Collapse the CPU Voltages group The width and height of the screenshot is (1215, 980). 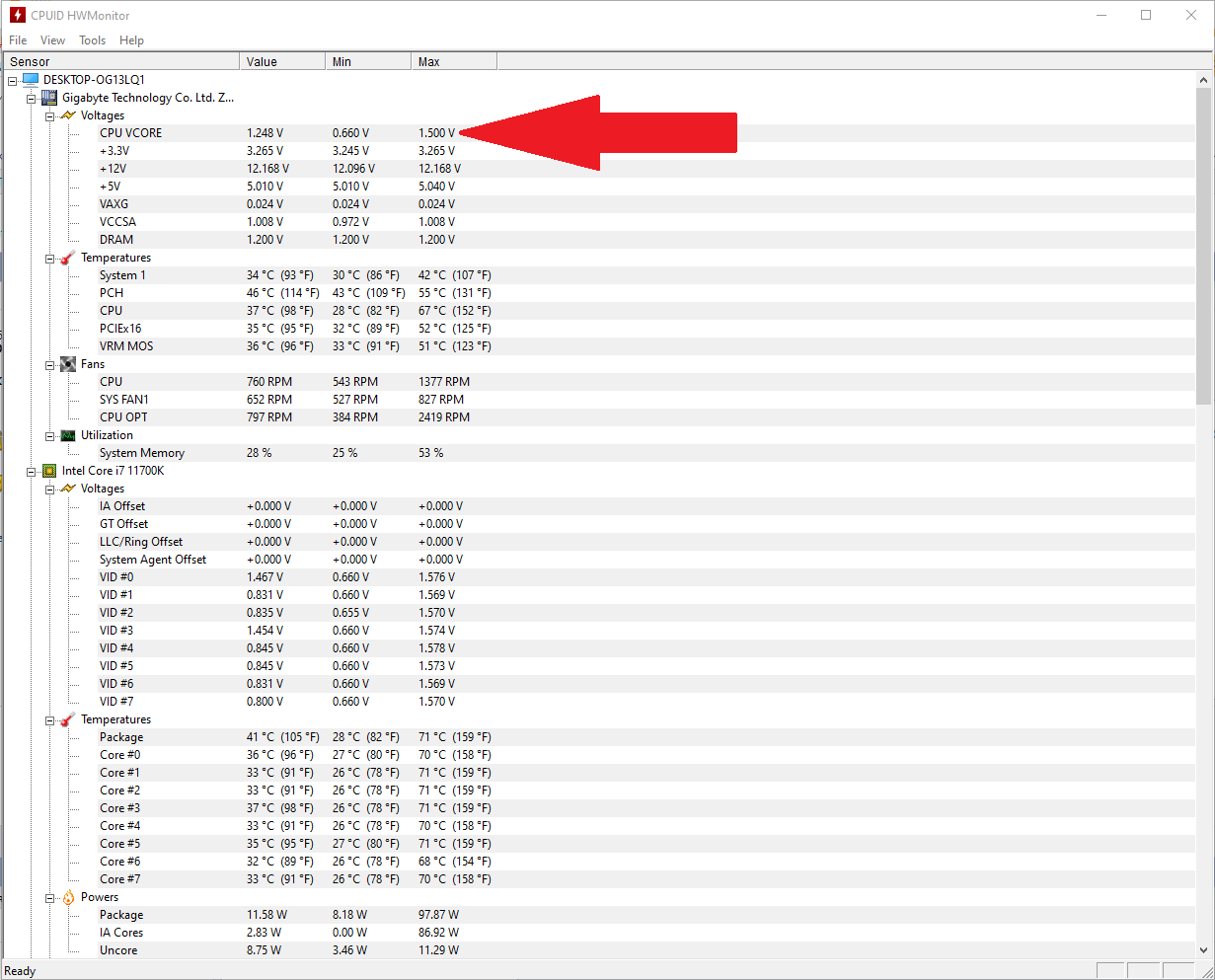coord(49,489)
